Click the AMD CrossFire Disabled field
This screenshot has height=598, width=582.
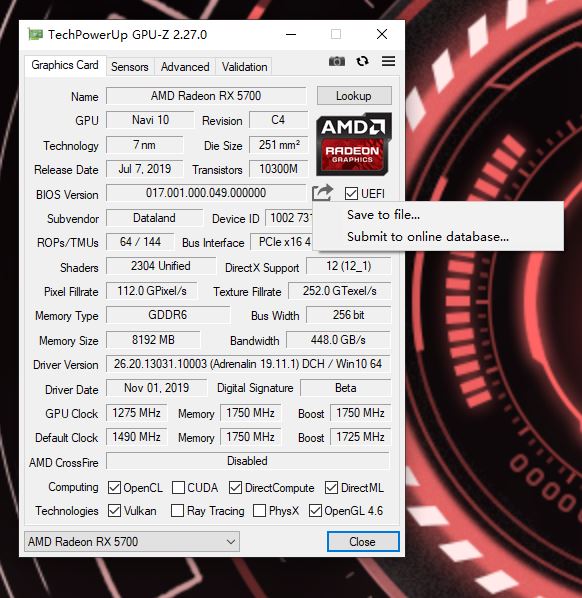(x=248, y=461)
